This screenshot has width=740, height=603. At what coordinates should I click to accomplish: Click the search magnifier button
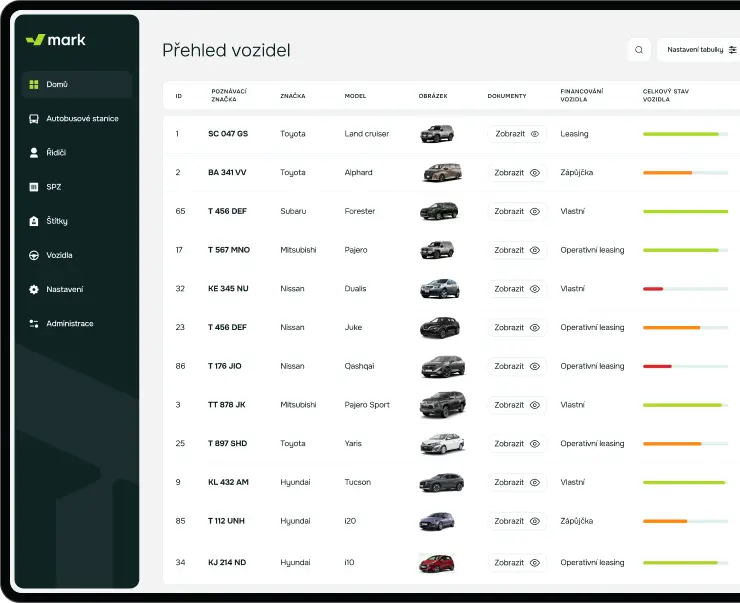pyautogui.click(x=639, y=50)
